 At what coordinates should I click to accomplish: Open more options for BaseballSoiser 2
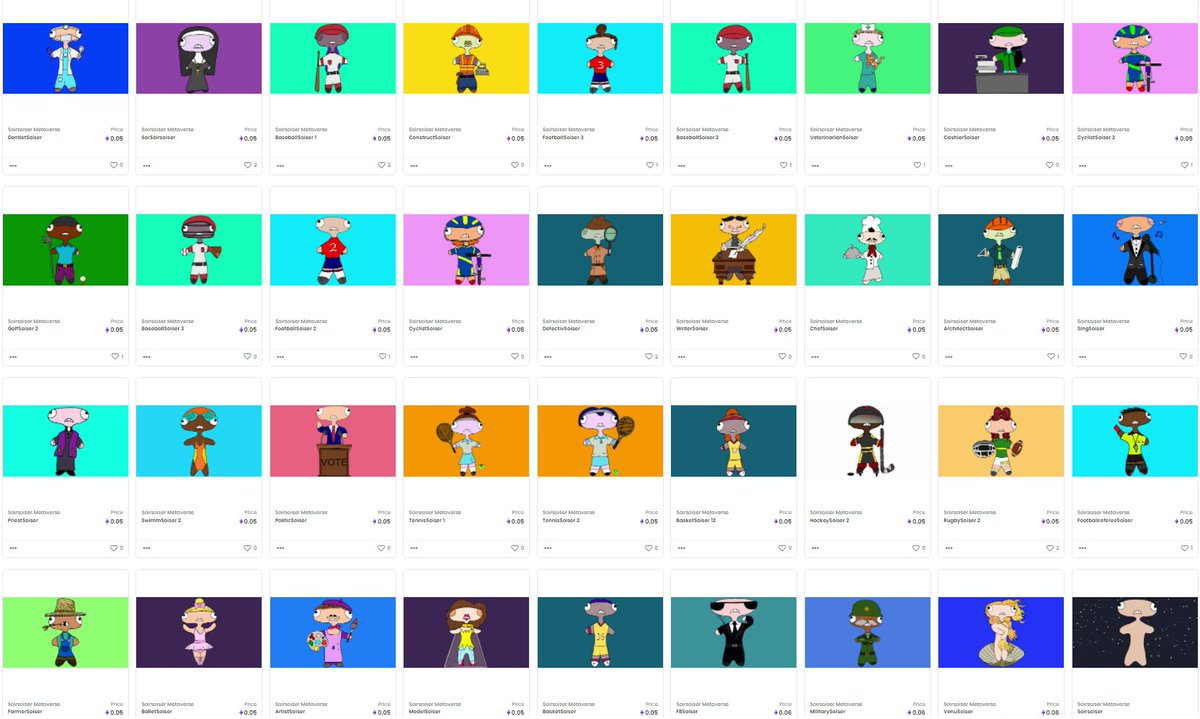tap(681, 165)
